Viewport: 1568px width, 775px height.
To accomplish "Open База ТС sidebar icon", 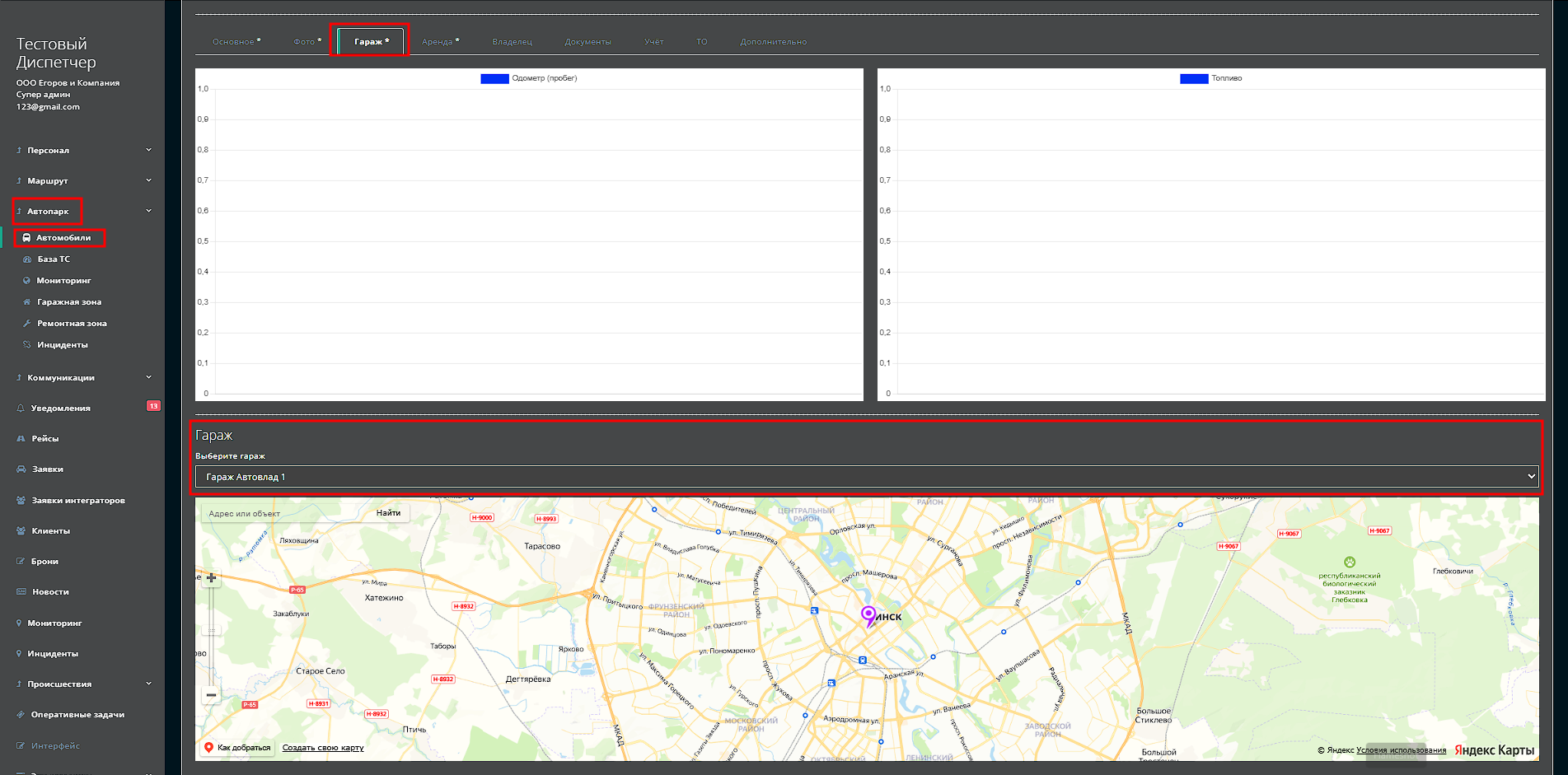I will (x=27, y=259).
